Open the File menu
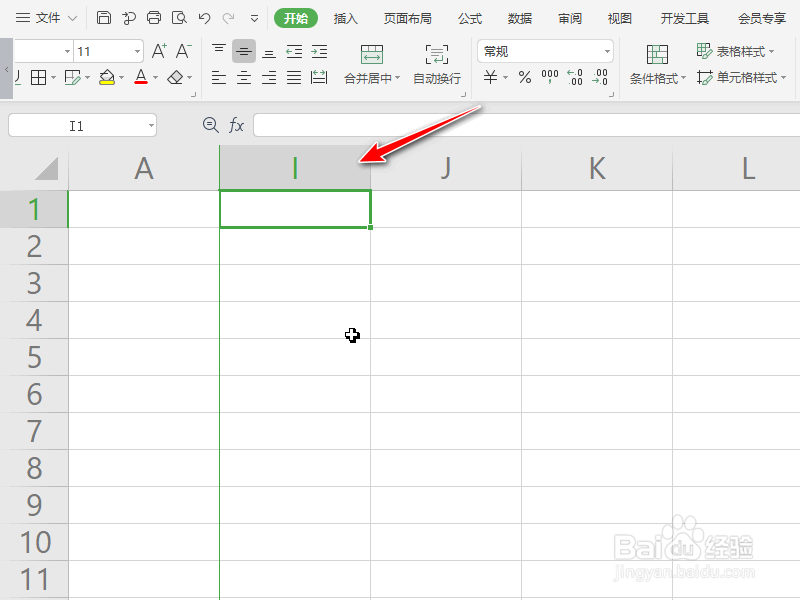 point(46,18)
